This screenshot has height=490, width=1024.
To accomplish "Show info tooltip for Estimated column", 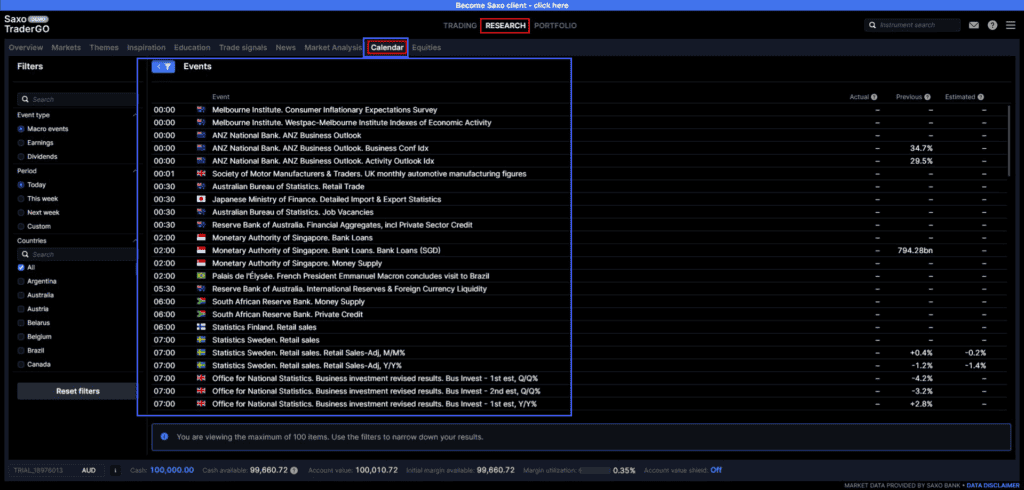I will pyautogui.click(x=981, y=97).
